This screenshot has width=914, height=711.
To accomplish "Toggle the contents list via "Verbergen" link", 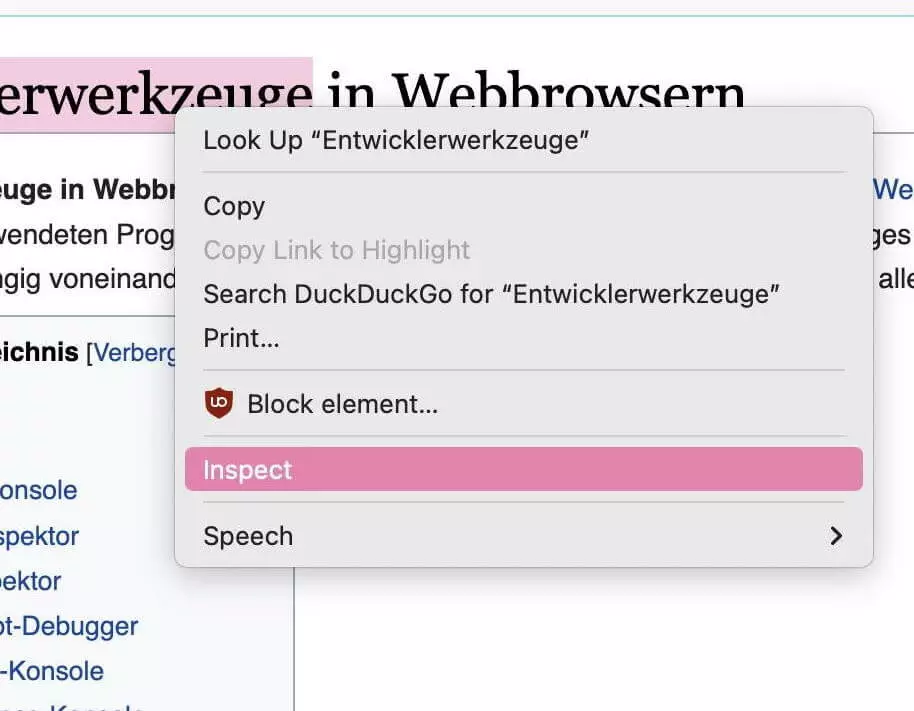I will (134, 353).
